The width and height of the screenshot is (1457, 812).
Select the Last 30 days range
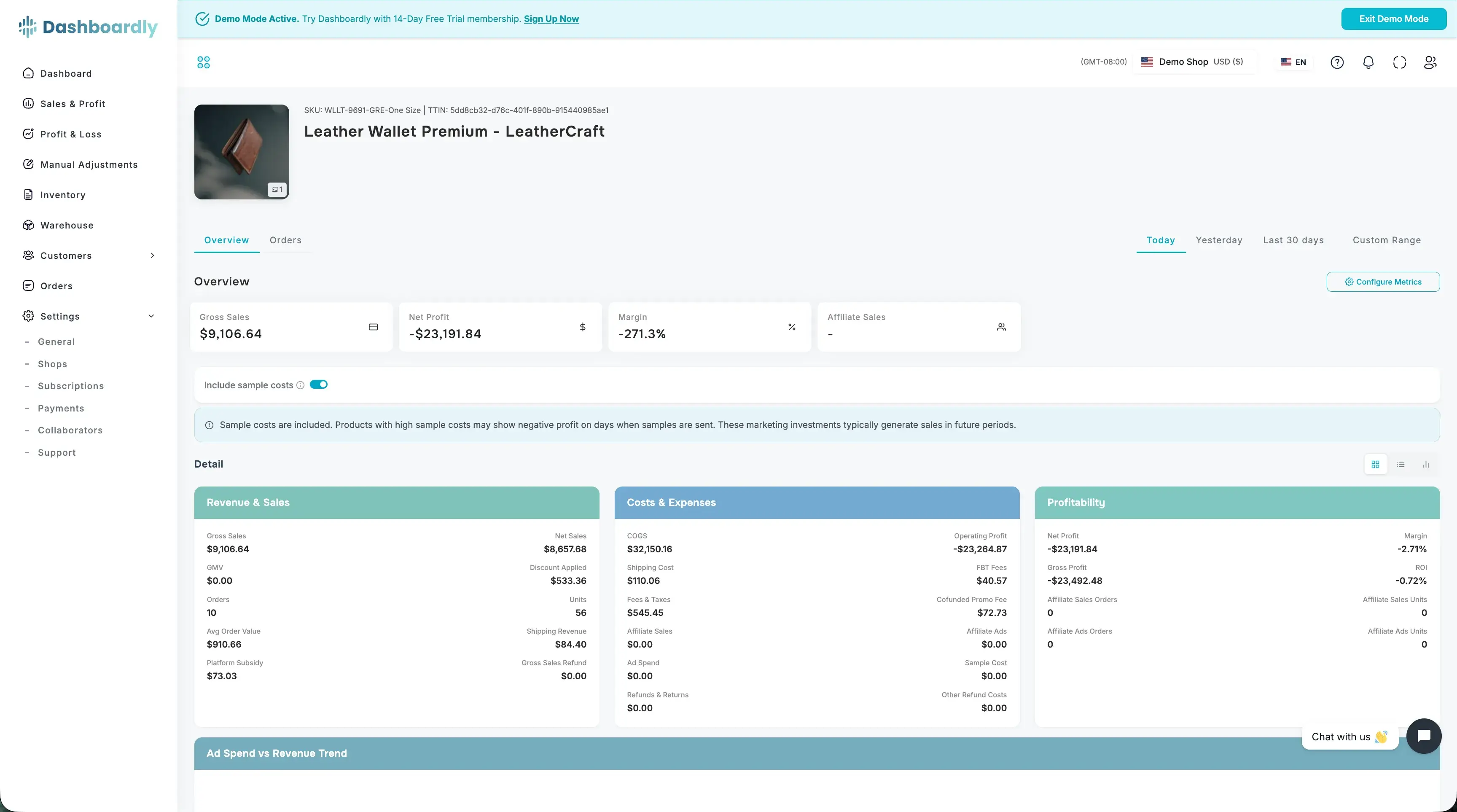coord(1293,240)
